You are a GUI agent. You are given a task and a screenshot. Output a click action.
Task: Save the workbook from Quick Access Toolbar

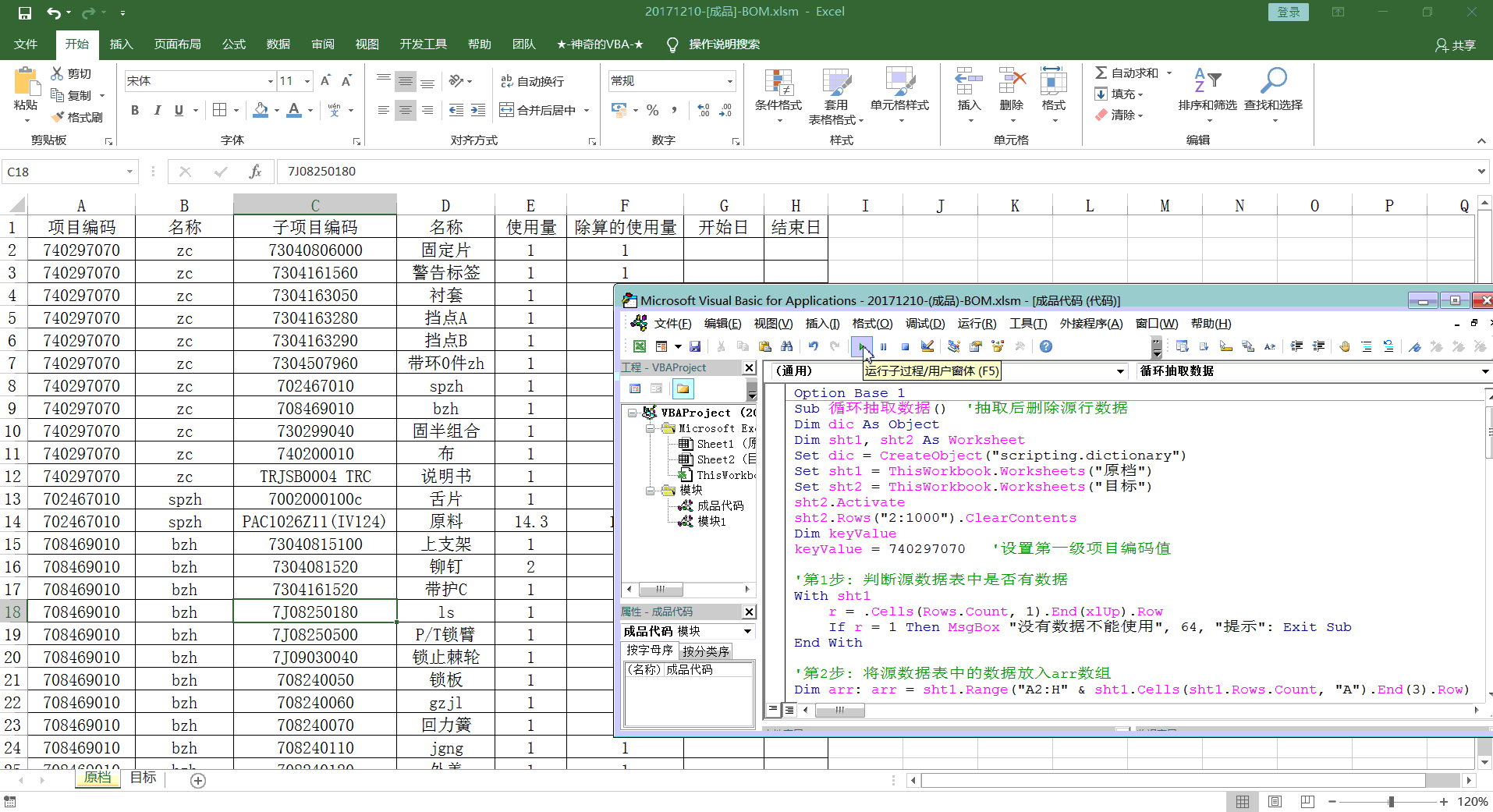tap(25, 12)
